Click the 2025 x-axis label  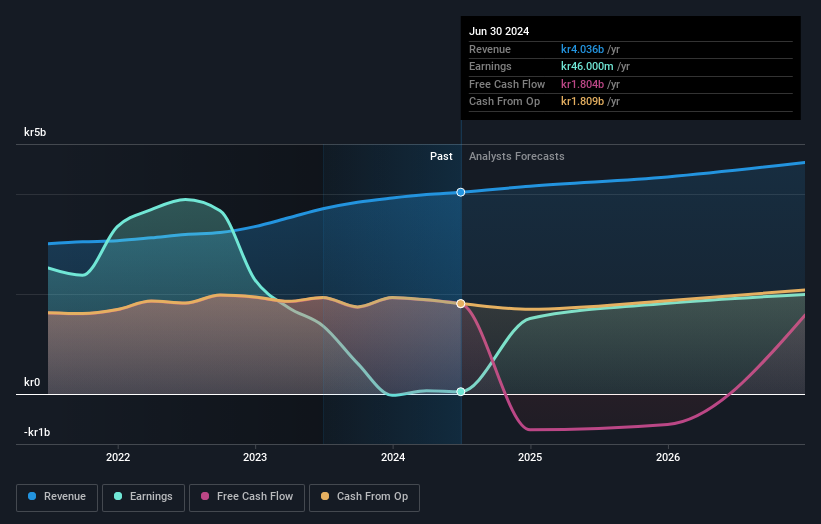click(530, 458)
